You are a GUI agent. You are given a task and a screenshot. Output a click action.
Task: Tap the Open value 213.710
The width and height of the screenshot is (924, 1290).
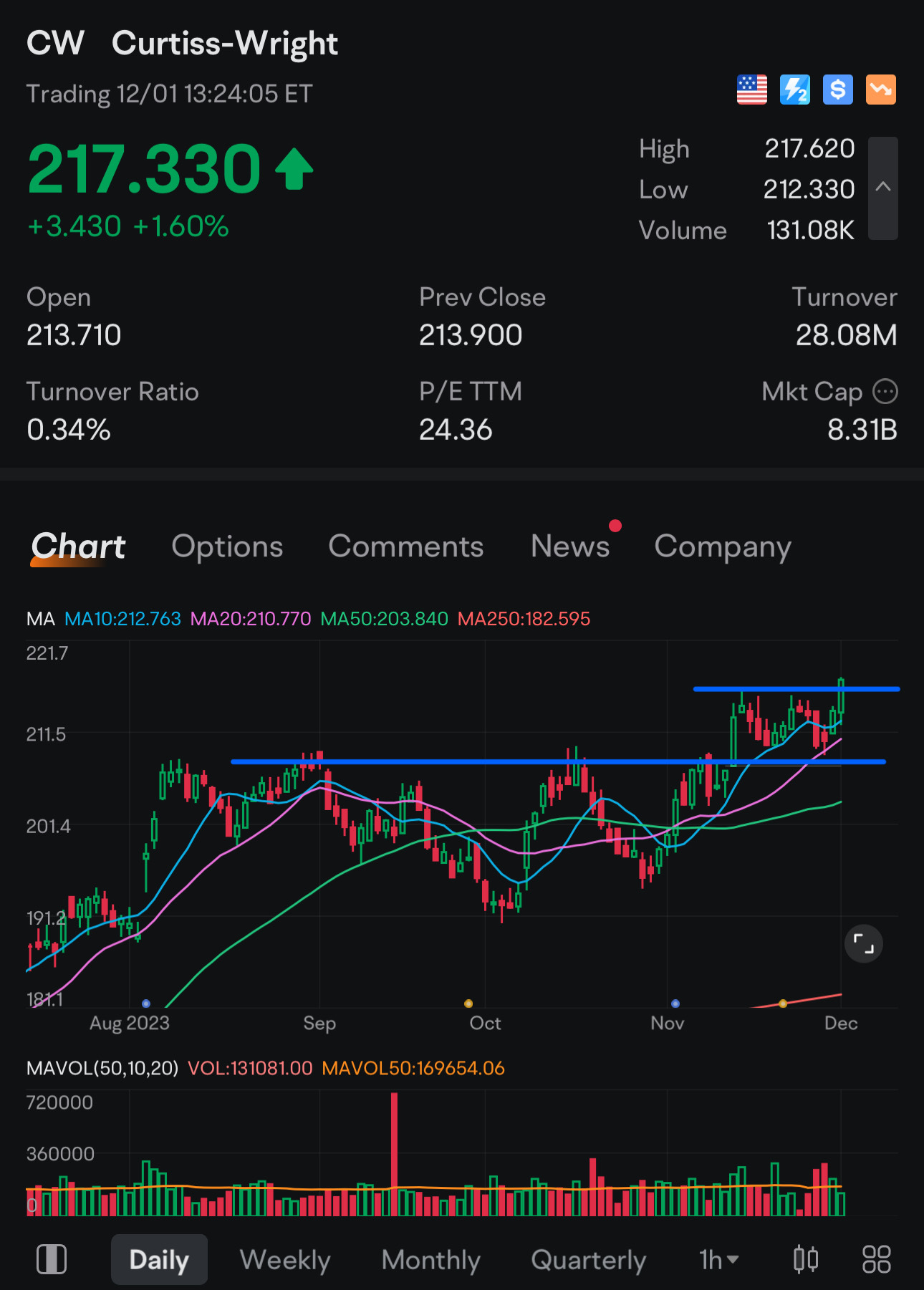click(74, 335)
